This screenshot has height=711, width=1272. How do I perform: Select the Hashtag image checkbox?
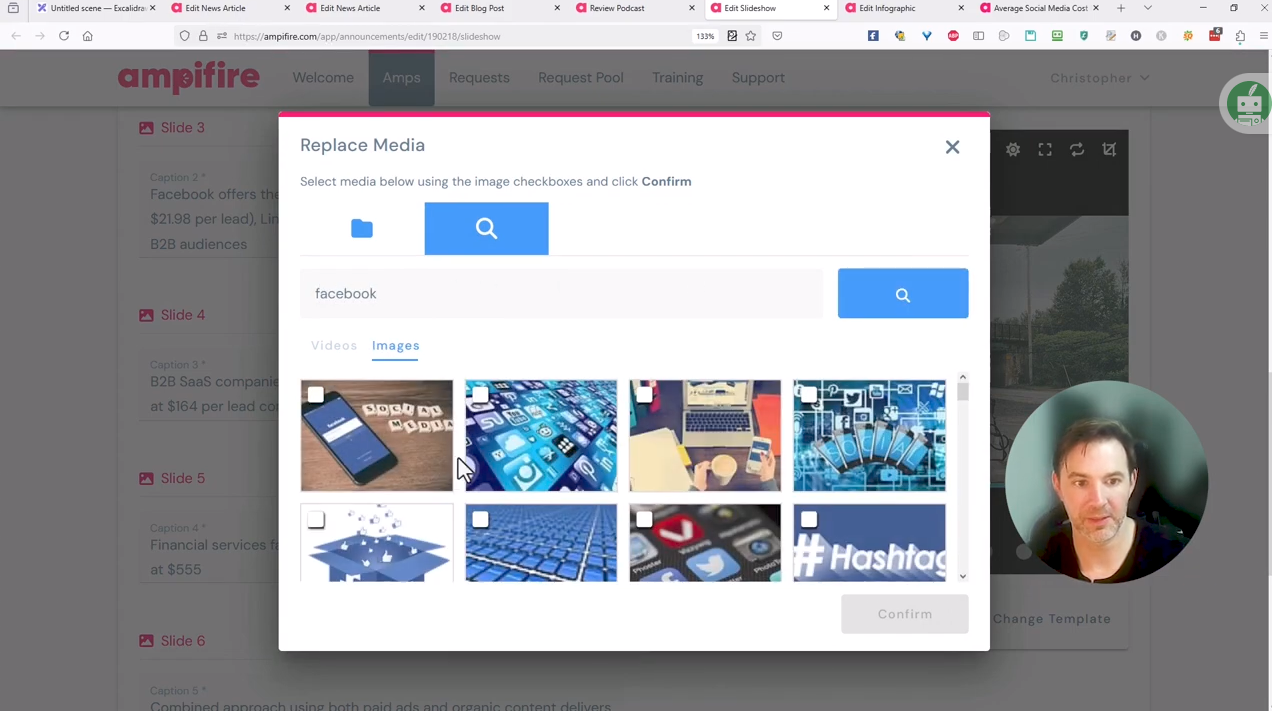[809, 519]
